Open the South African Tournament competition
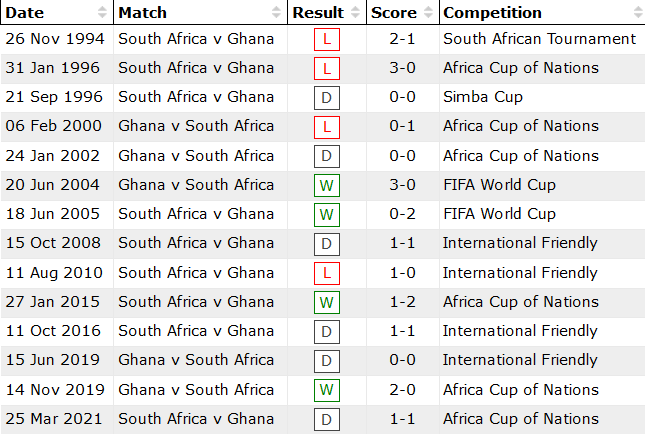Image resolution: width=645 pixels, height=434 pixels. 539,39
